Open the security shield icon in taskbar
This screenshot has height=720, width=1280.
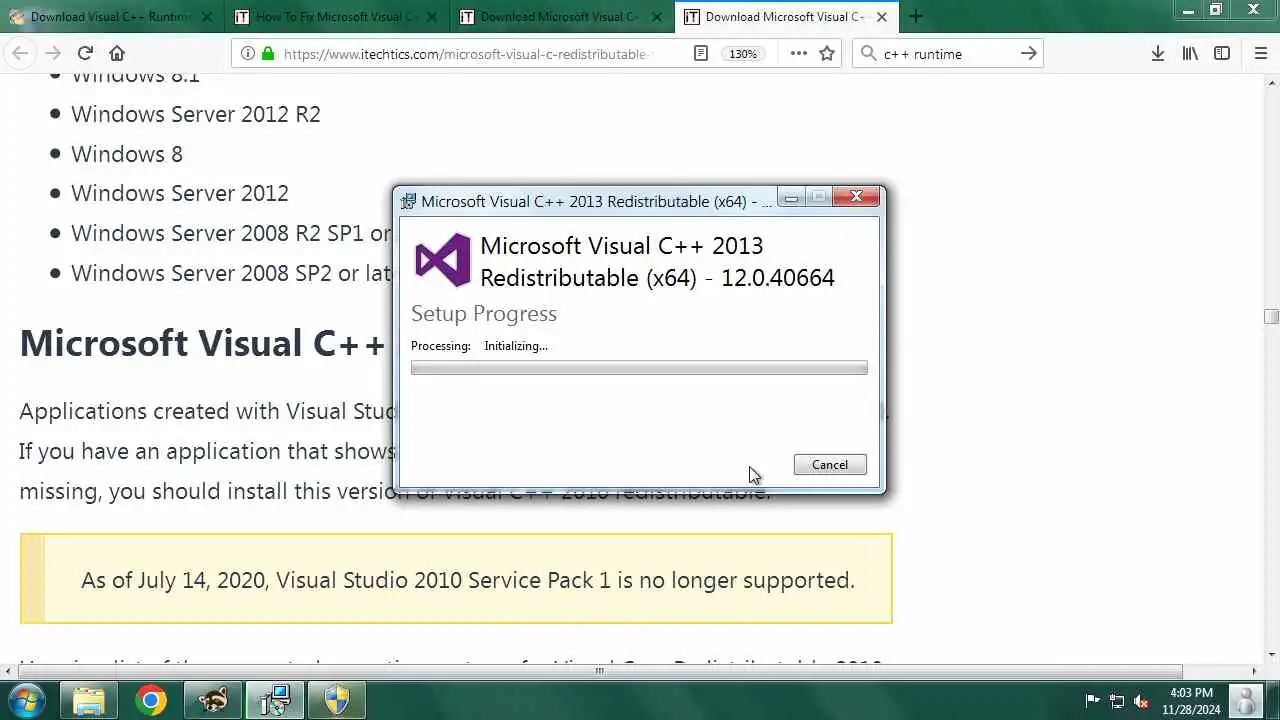coord(337,700)
